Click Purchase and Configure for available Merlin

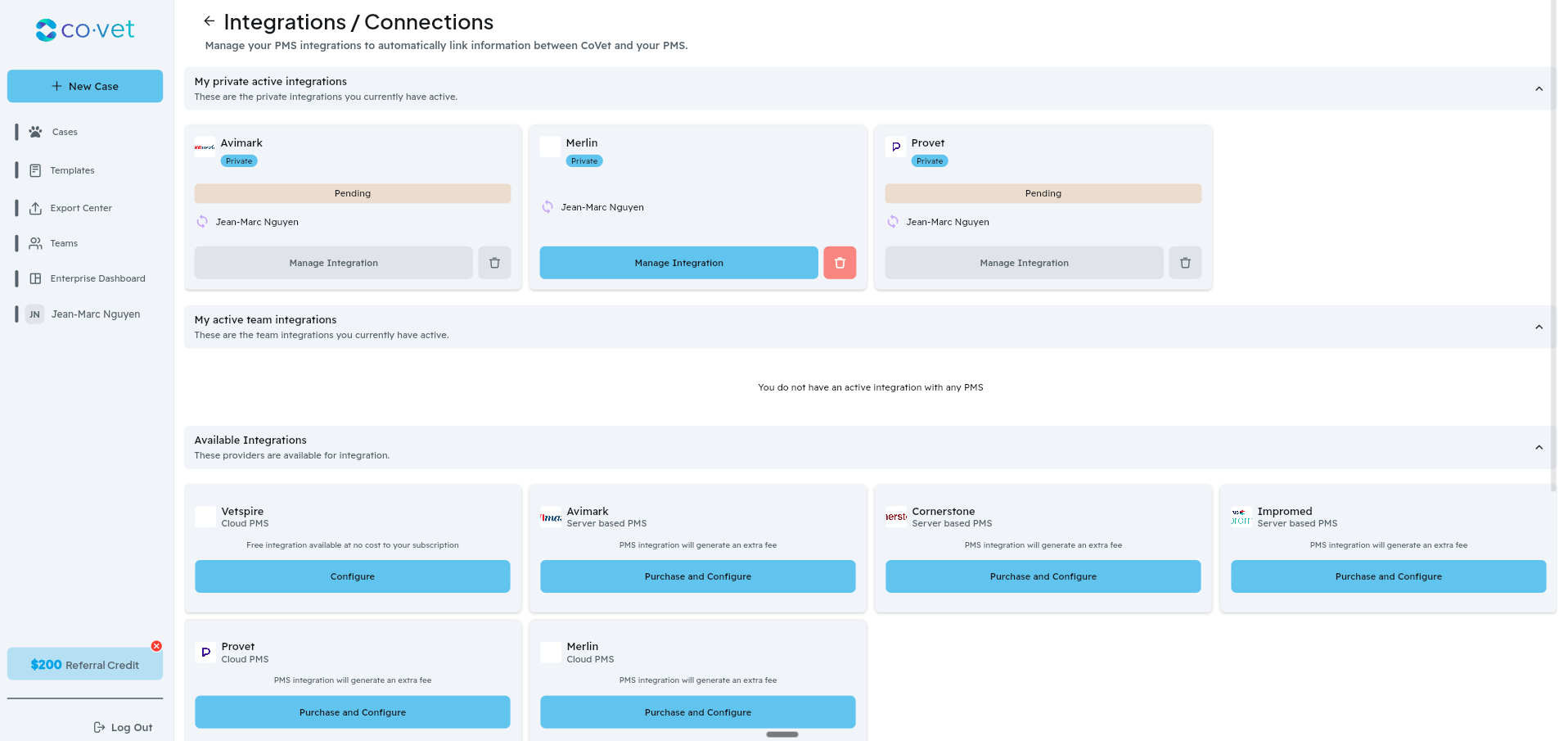[x=698, y=712]
